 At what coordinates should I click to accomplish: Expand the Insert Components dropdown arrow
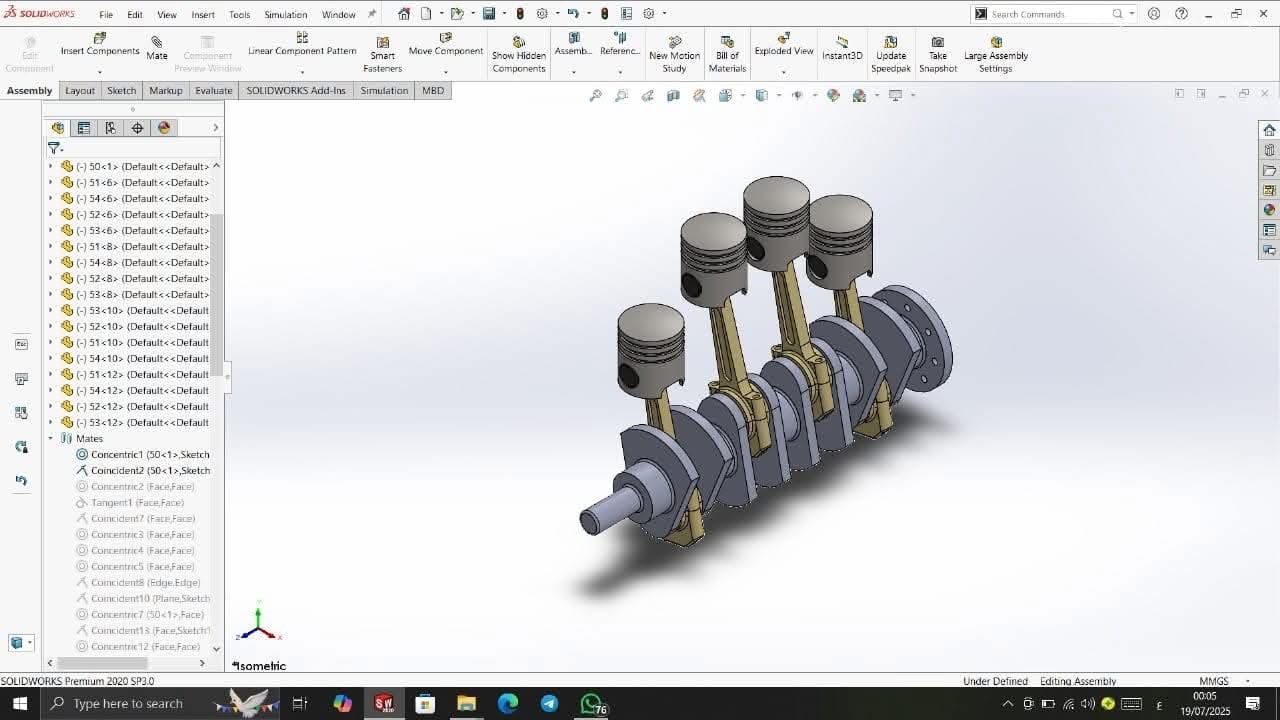100,72
